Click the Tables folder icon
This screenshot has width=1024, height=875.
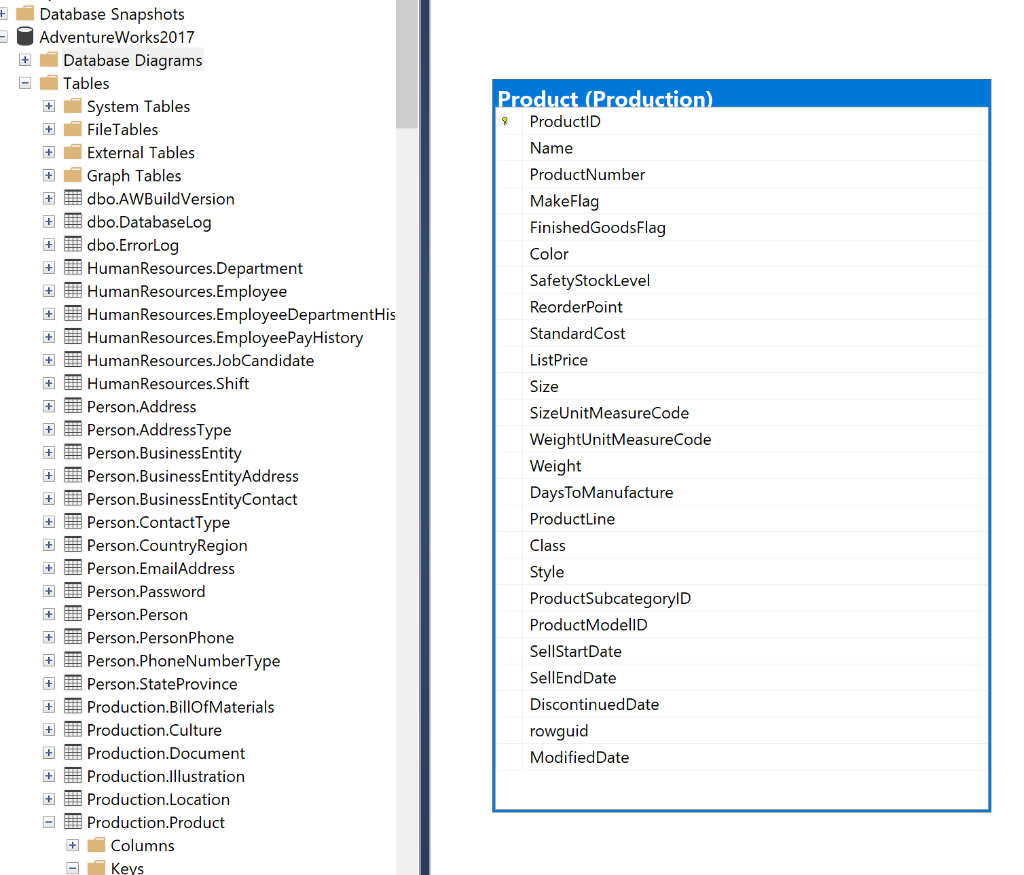[x=48, y=83]
